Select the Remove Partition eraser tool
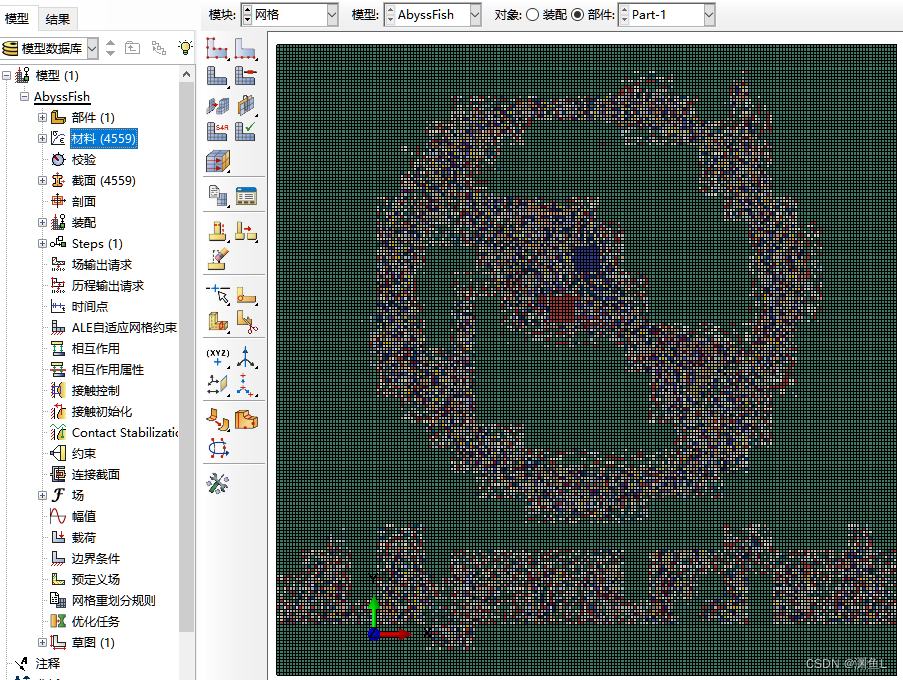This screenshot has height=680, width=903. tap(218, 259)
